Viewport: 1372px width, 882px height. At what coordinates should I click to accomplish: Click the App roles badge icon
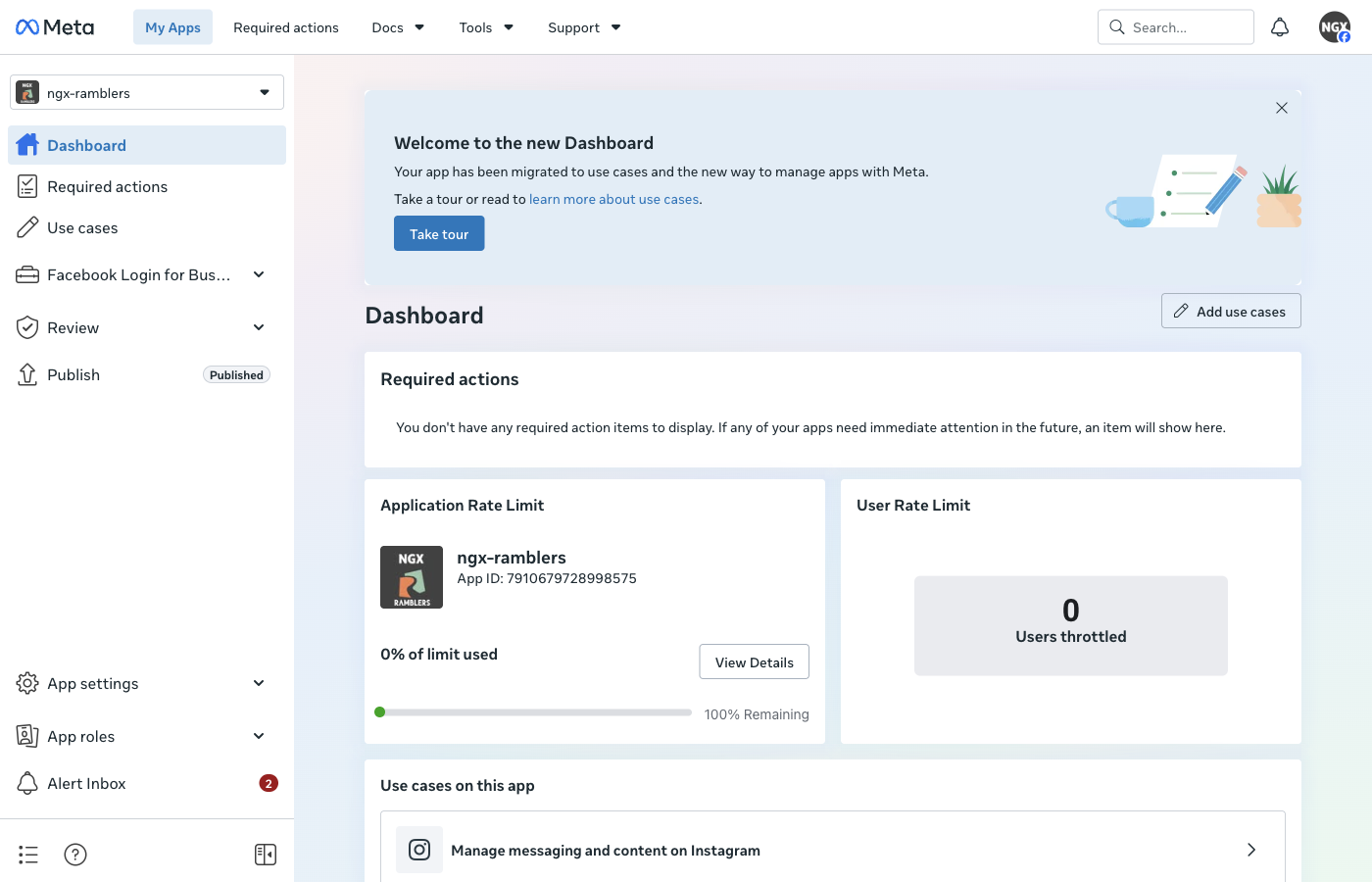coord(27,736)
